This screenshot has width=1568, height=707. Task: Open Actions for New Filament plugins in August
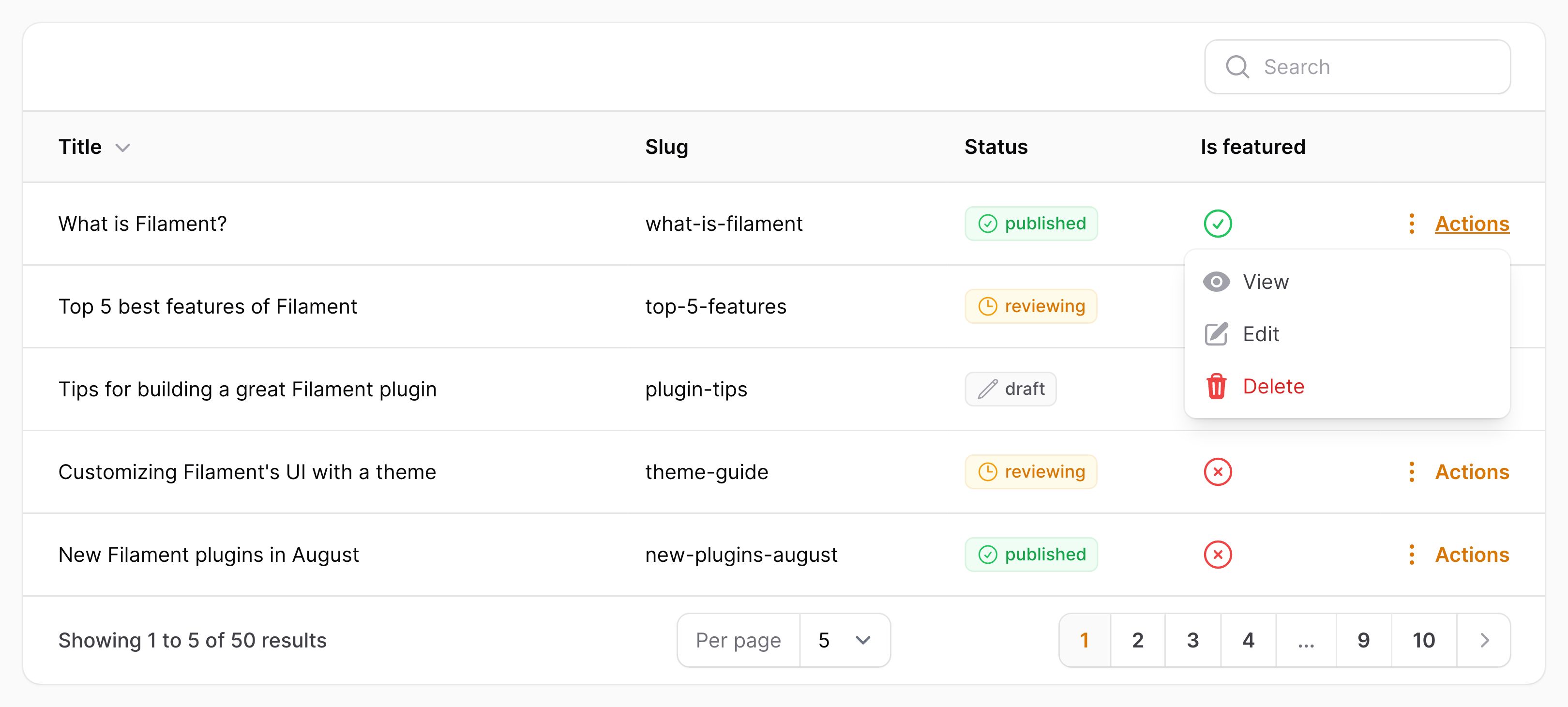1472,554
